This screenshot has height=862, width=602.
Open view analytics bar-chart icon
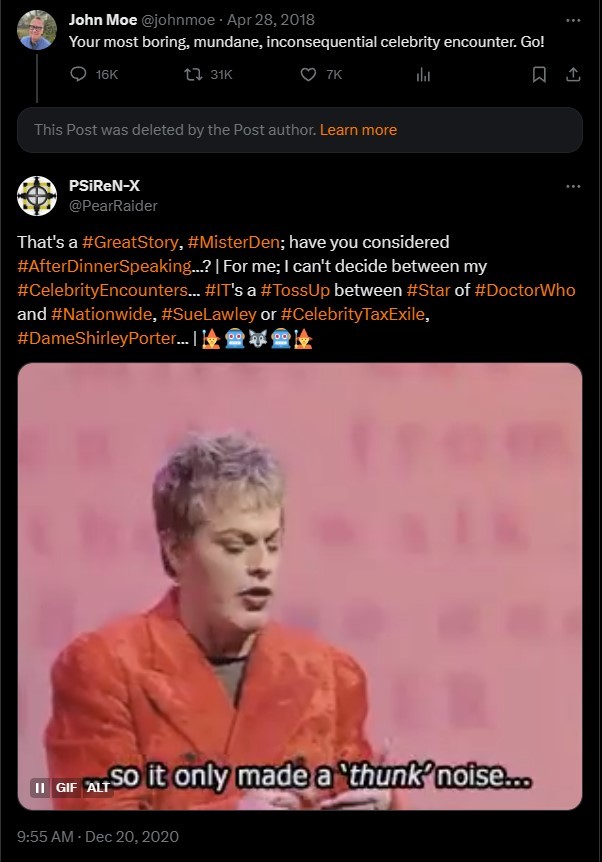423,74
